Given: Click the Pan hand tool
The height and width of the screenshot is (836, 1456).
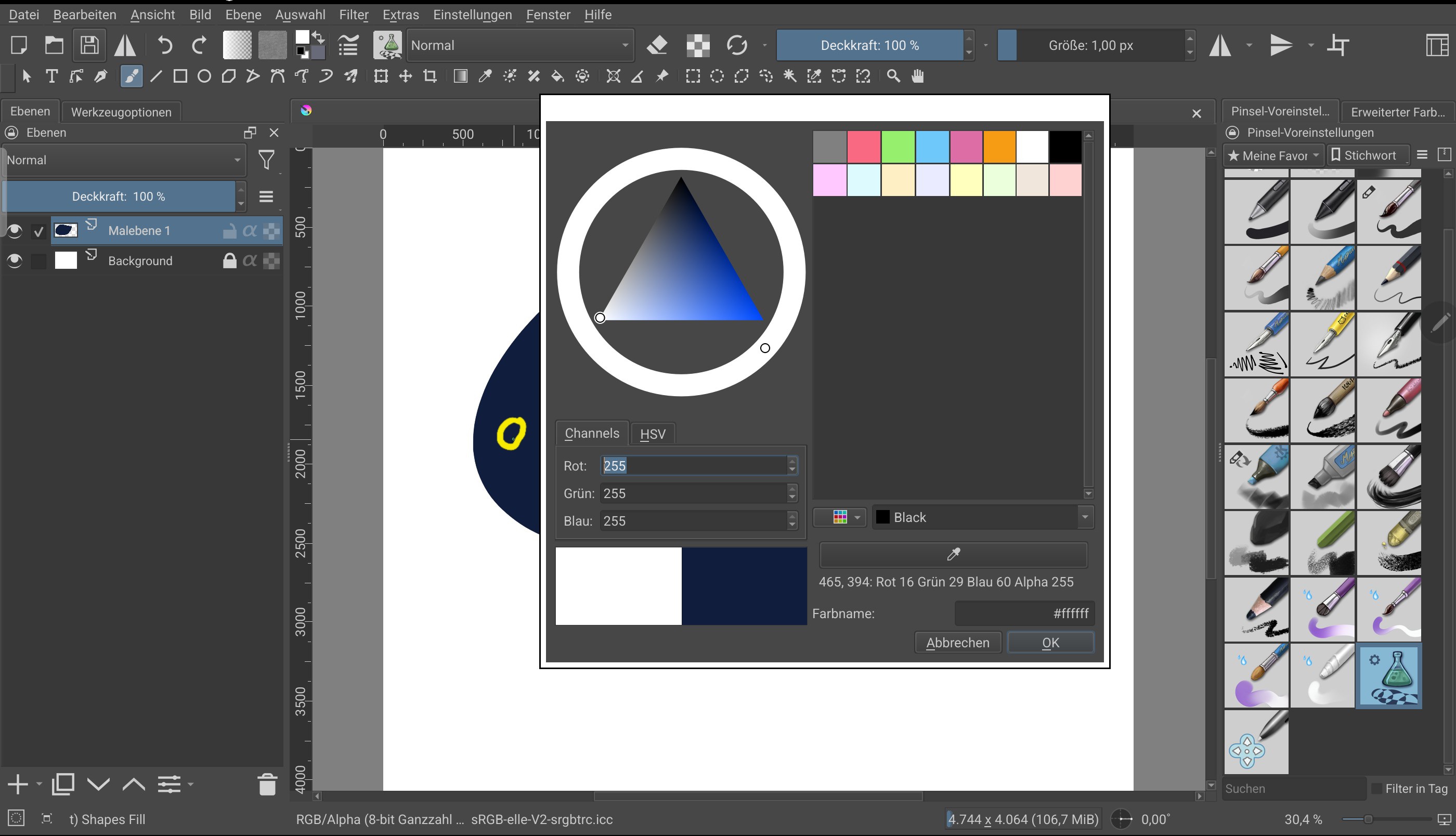Looking at the screenshot, I should (917, 76).
